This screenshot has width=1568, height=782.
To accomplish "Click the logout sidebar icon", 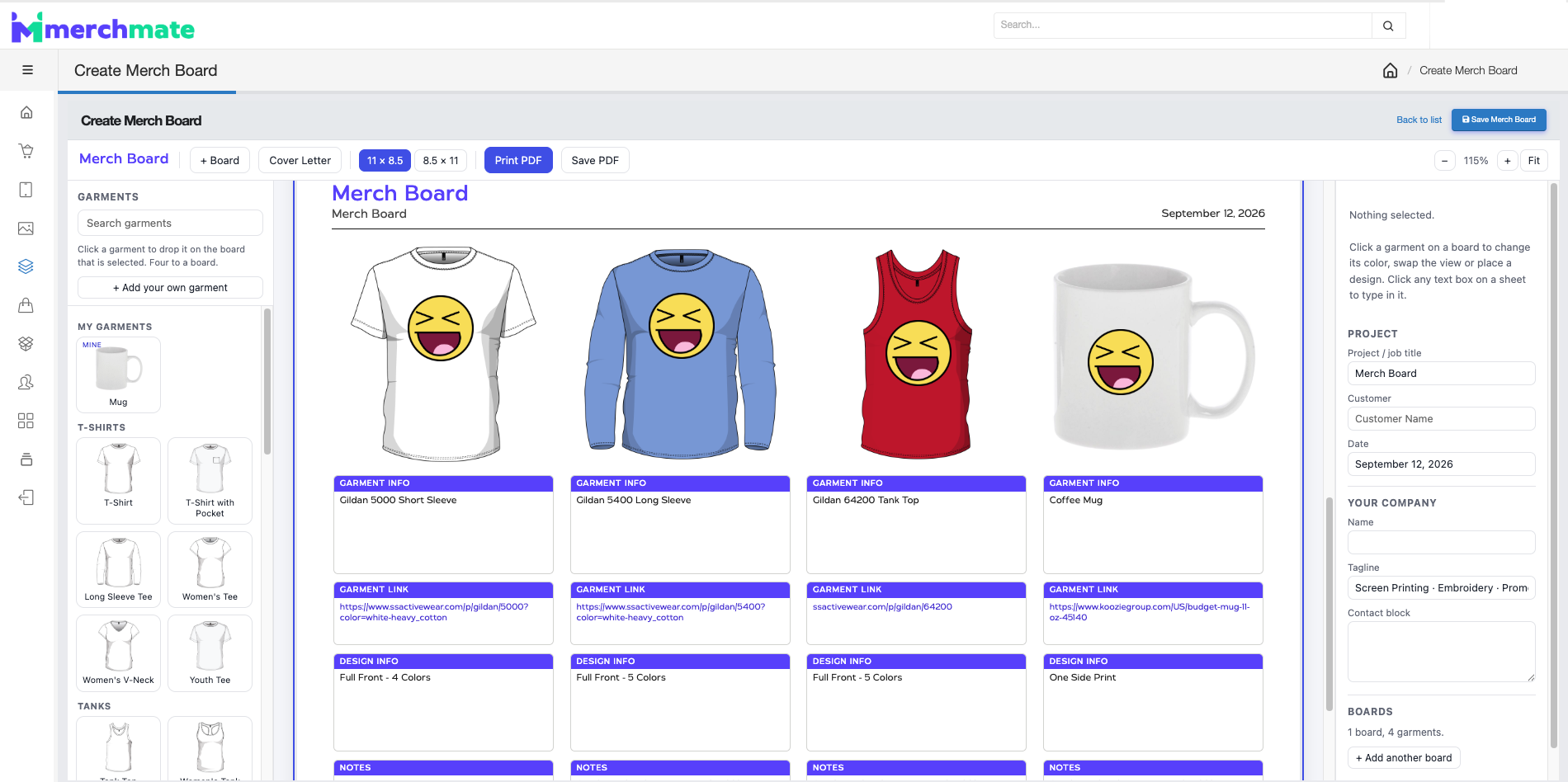I will pos(26,497).
